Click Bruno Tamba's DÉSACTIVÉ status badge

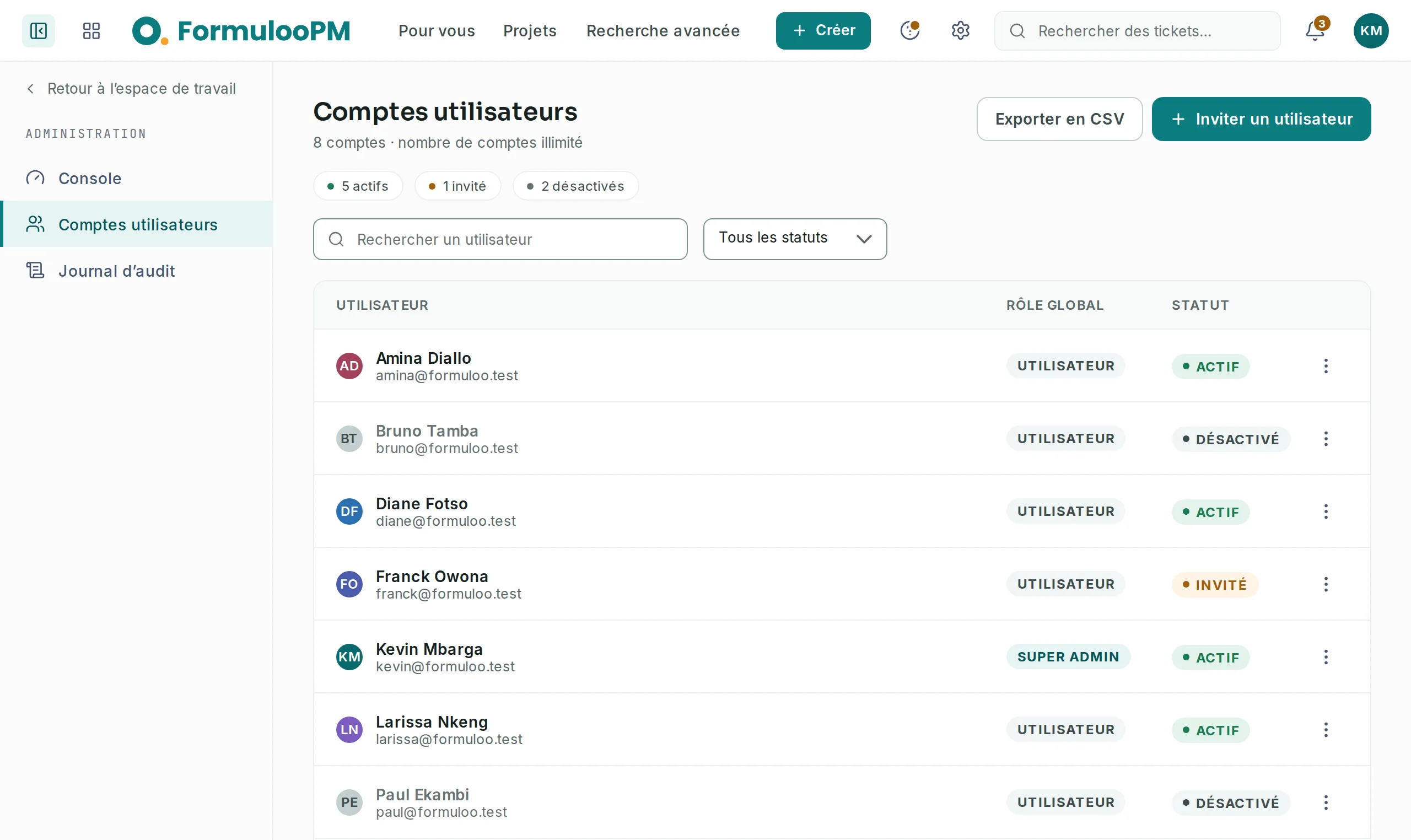(x=1230, y=439)
